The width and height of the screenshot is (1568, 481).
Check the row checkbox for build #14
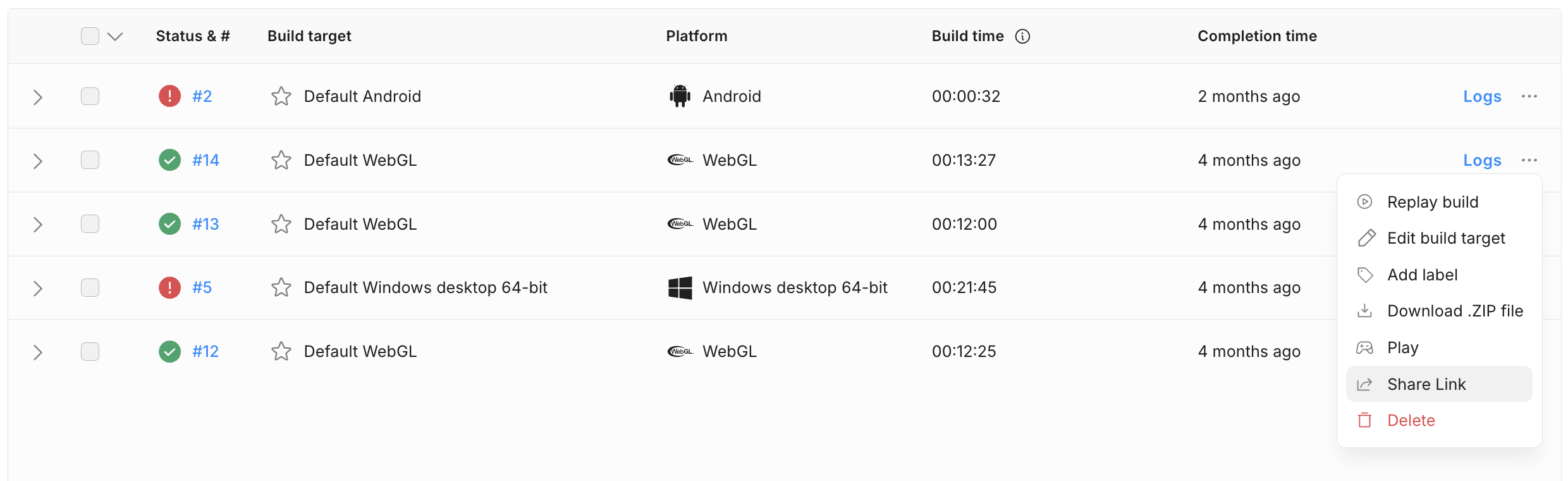90,159
